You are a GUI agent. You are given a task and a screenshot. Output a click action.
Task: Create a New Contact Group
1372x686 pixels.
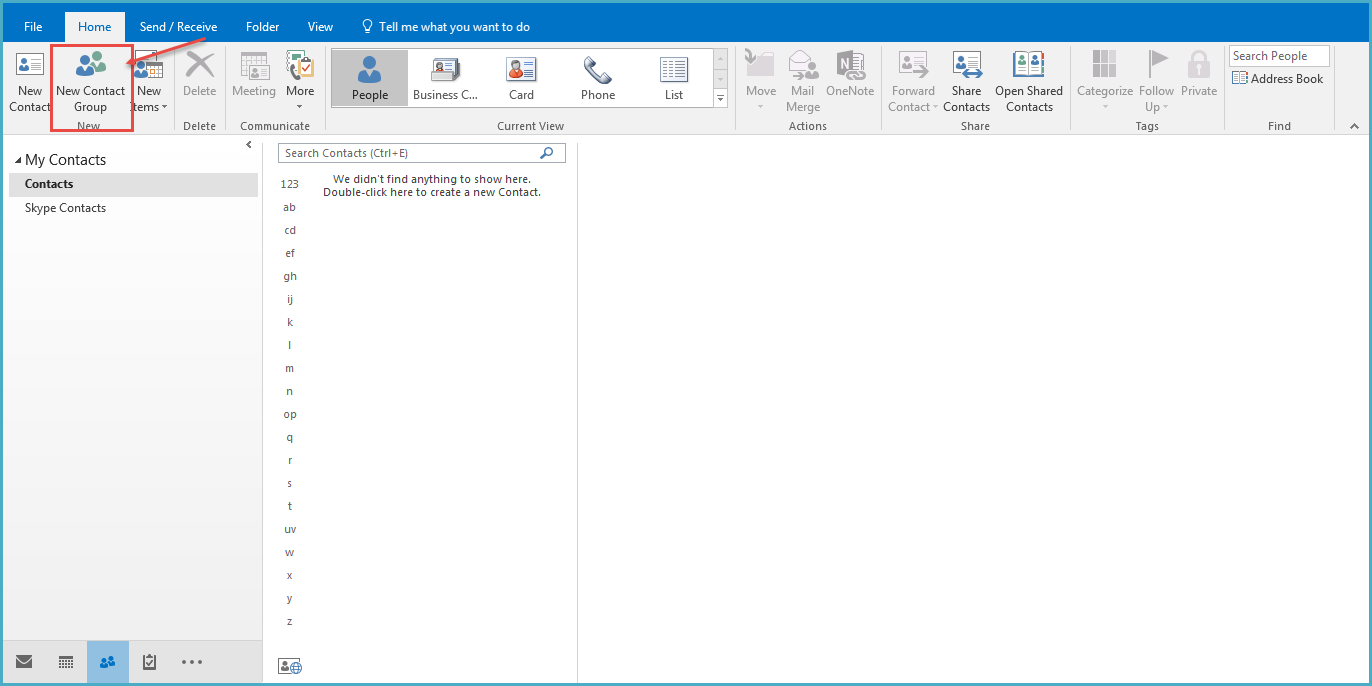point(90,82)
